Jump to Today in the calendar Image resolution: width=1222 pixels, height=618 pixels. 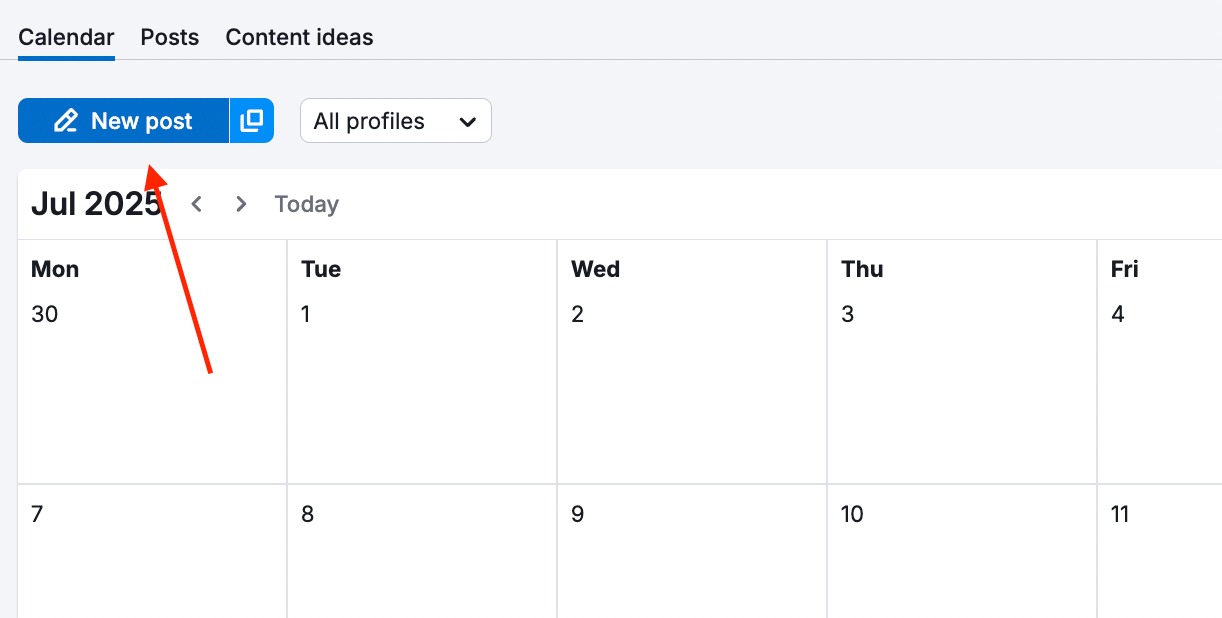[306, 204]
